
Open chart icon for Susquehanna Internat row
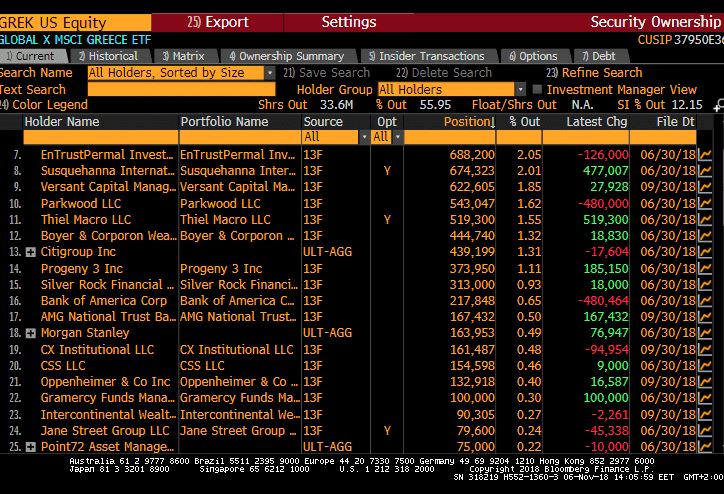pyautogui.click(x=705, y=171)
